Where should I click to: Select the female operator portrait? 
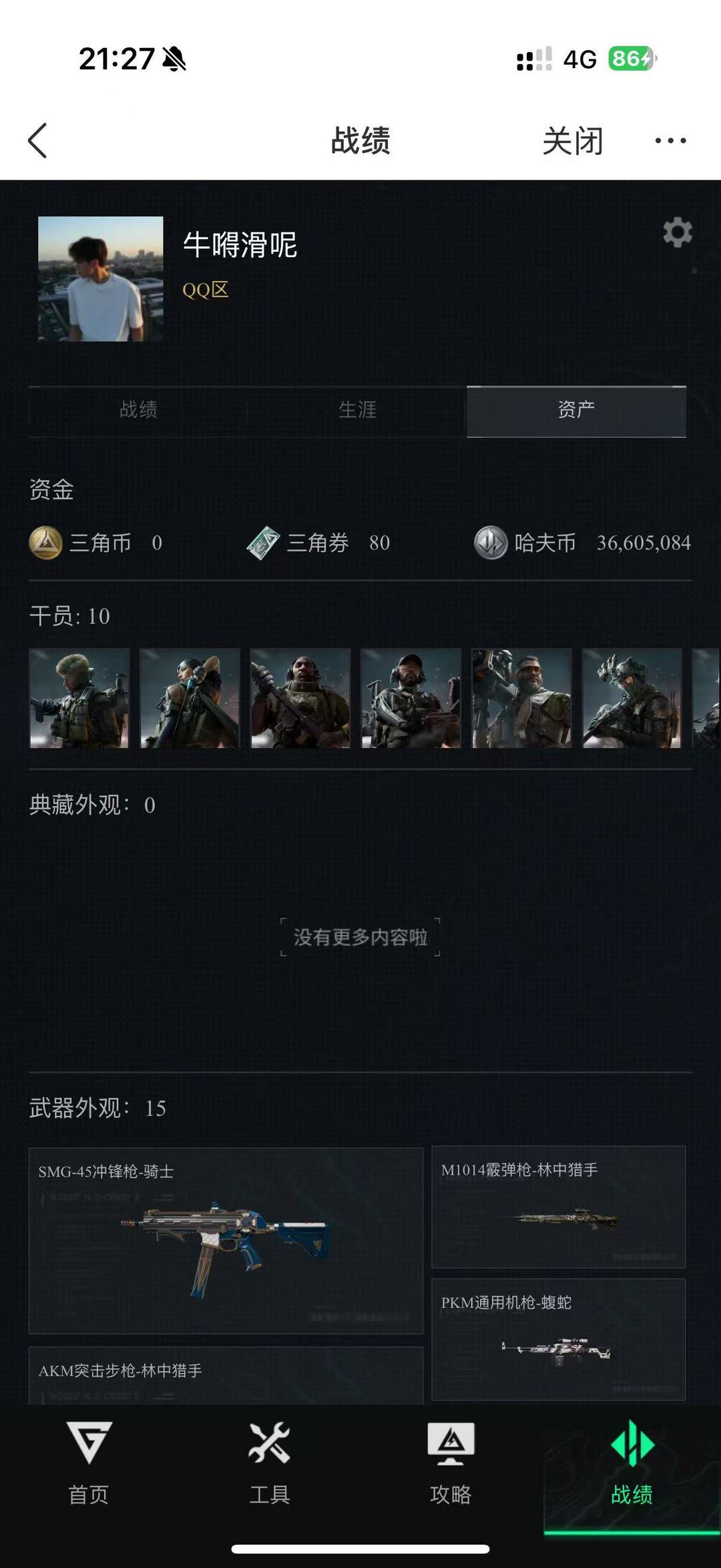coord(190,698)
